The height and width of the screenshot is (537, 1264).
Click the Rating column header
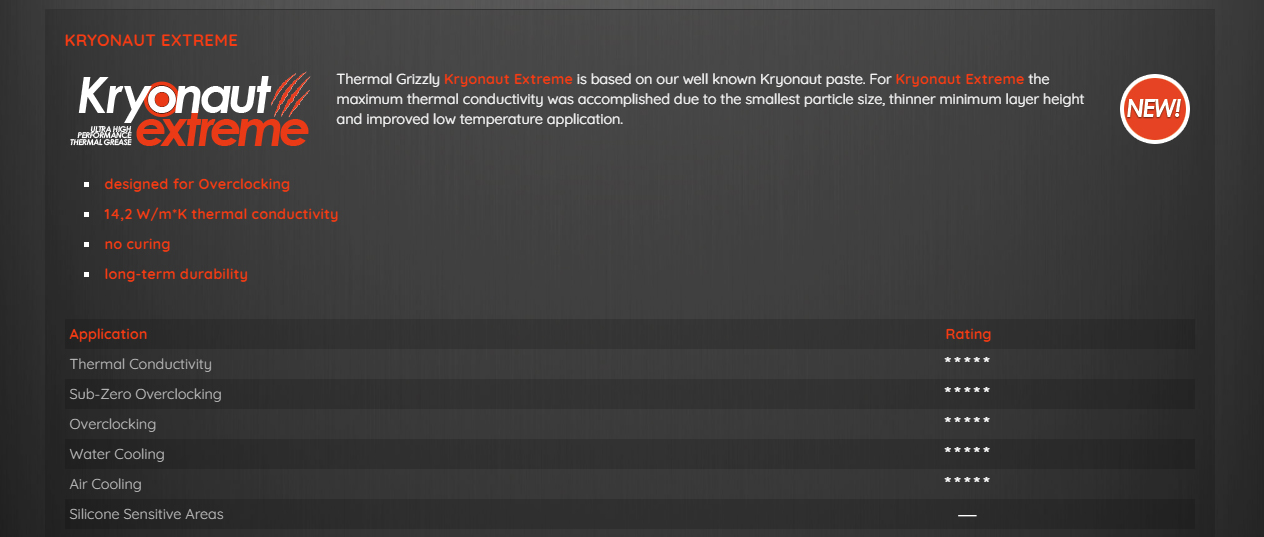[x=968, y=334]
